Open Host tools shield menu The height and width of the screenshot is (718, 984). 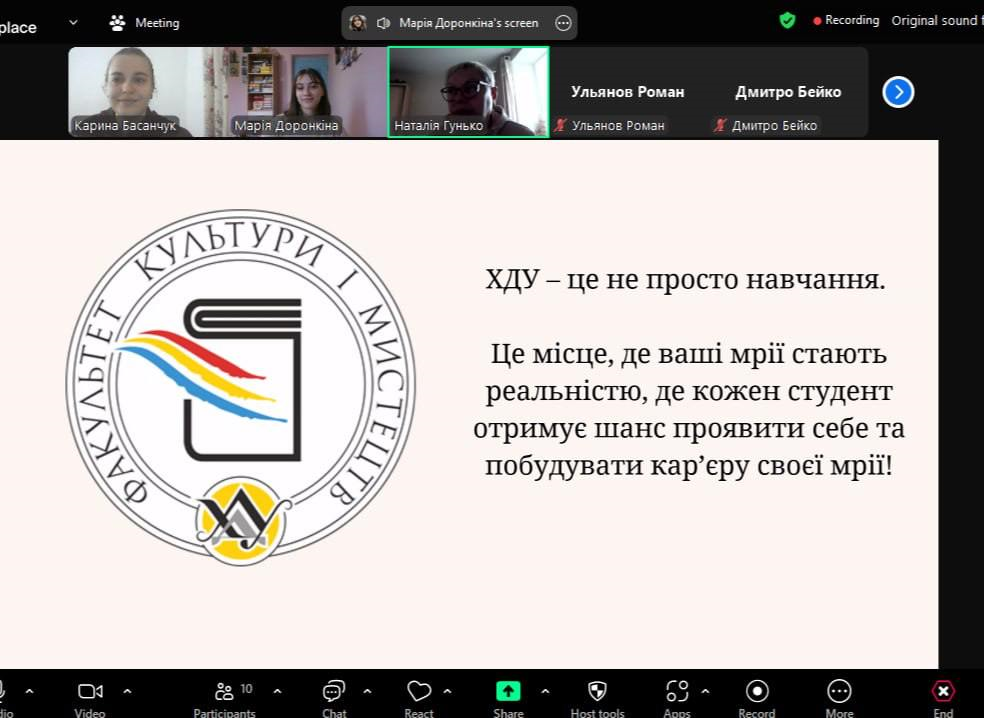click(597, 698)
